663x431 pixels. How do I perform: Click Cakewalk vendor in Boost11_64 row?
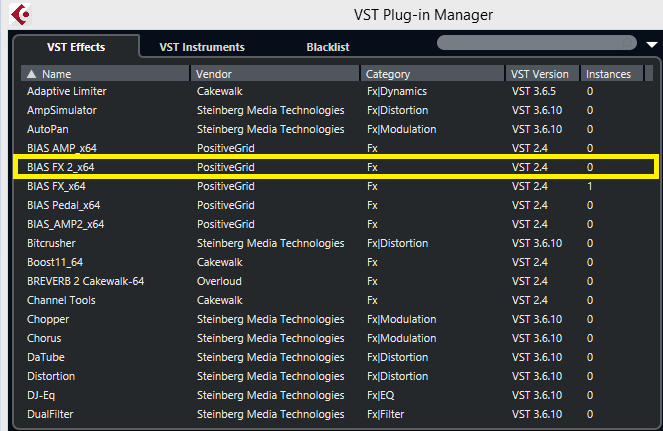pos(219,262)
